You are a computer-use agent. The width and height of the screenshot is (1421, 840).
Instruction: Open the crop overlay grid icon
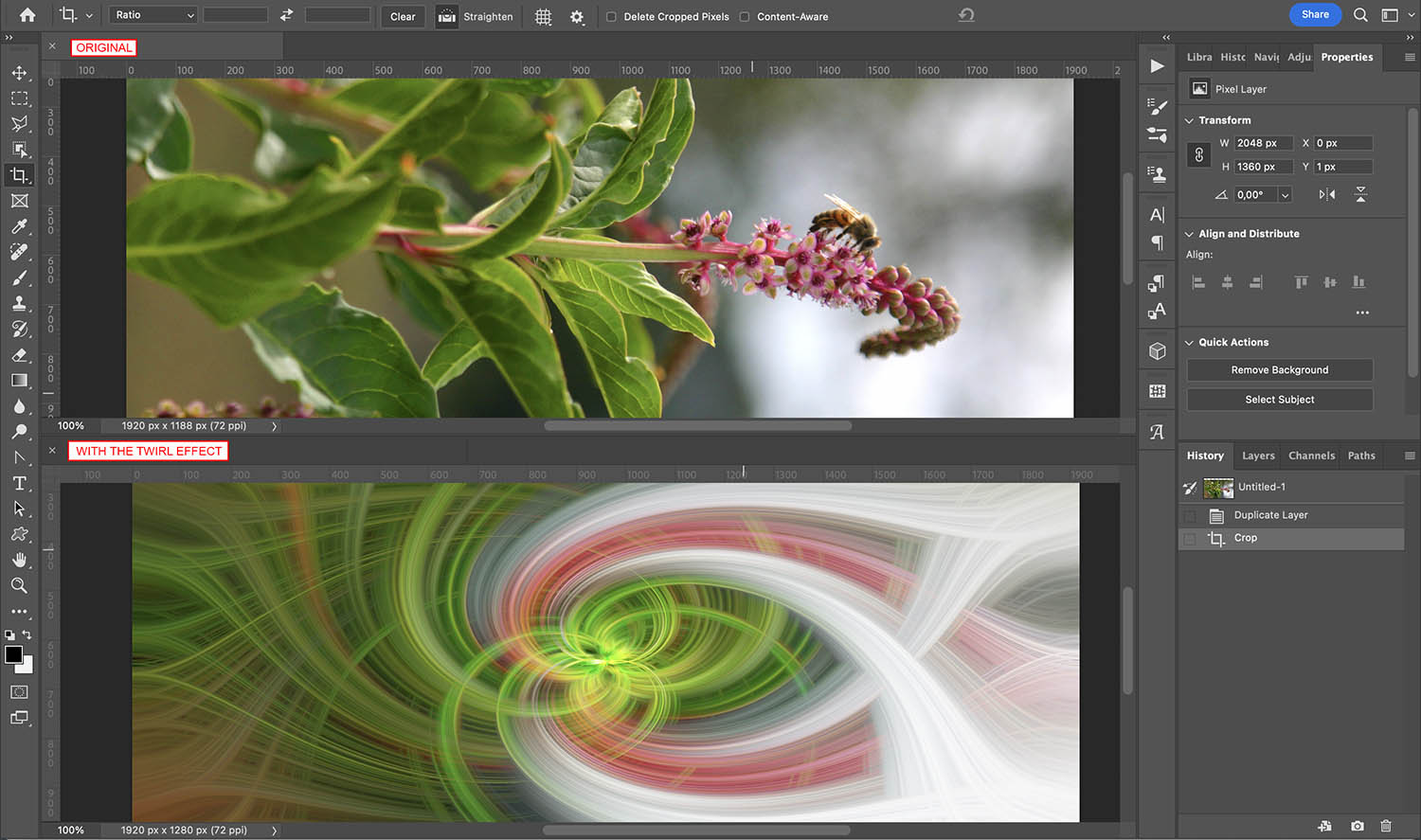(543, 16)
